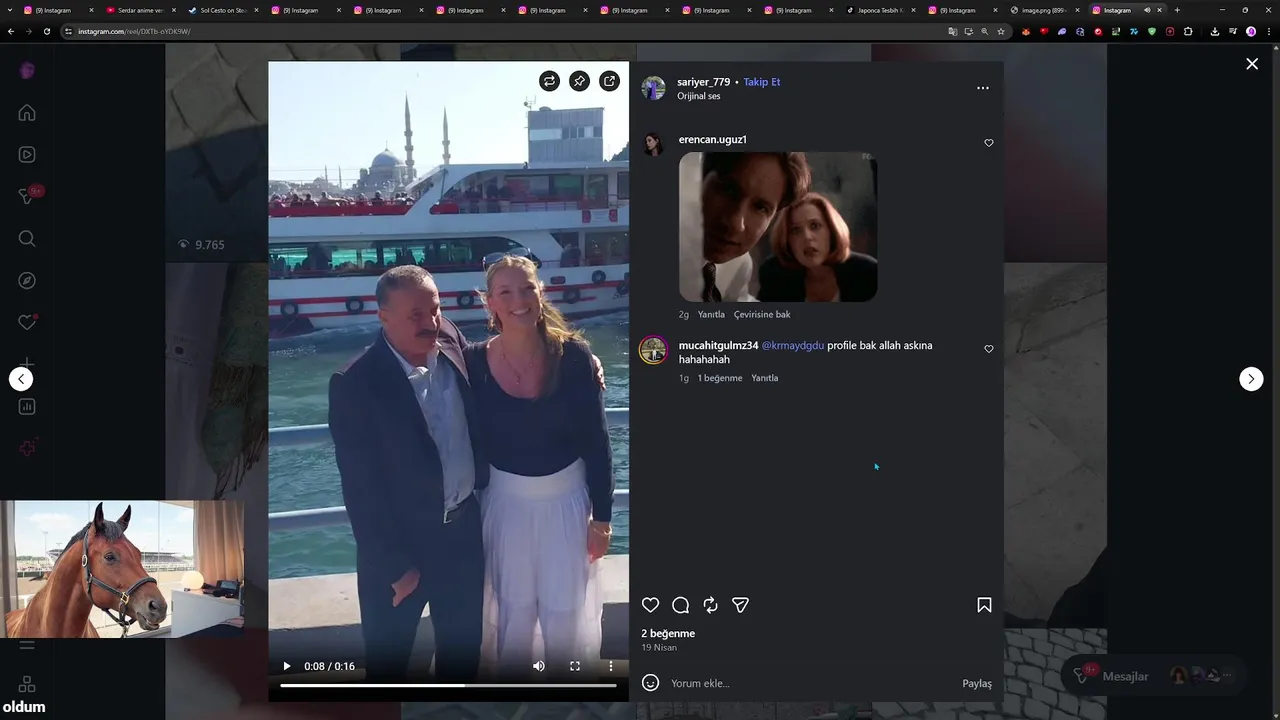Play the video
This screenshot has height=720, width=1280.
click(287, 666)
